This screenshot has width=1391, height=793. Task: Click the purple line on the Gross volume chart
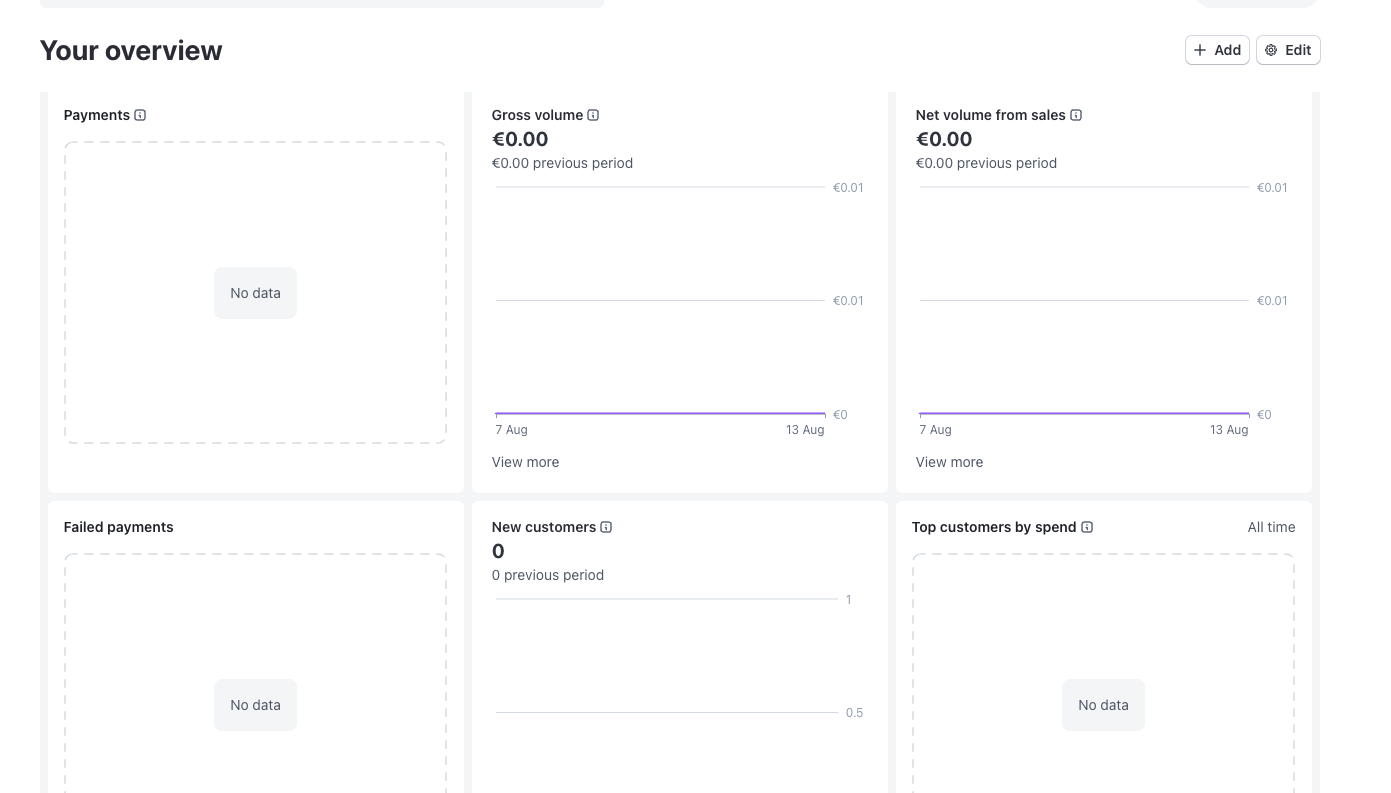pos(660,412)
